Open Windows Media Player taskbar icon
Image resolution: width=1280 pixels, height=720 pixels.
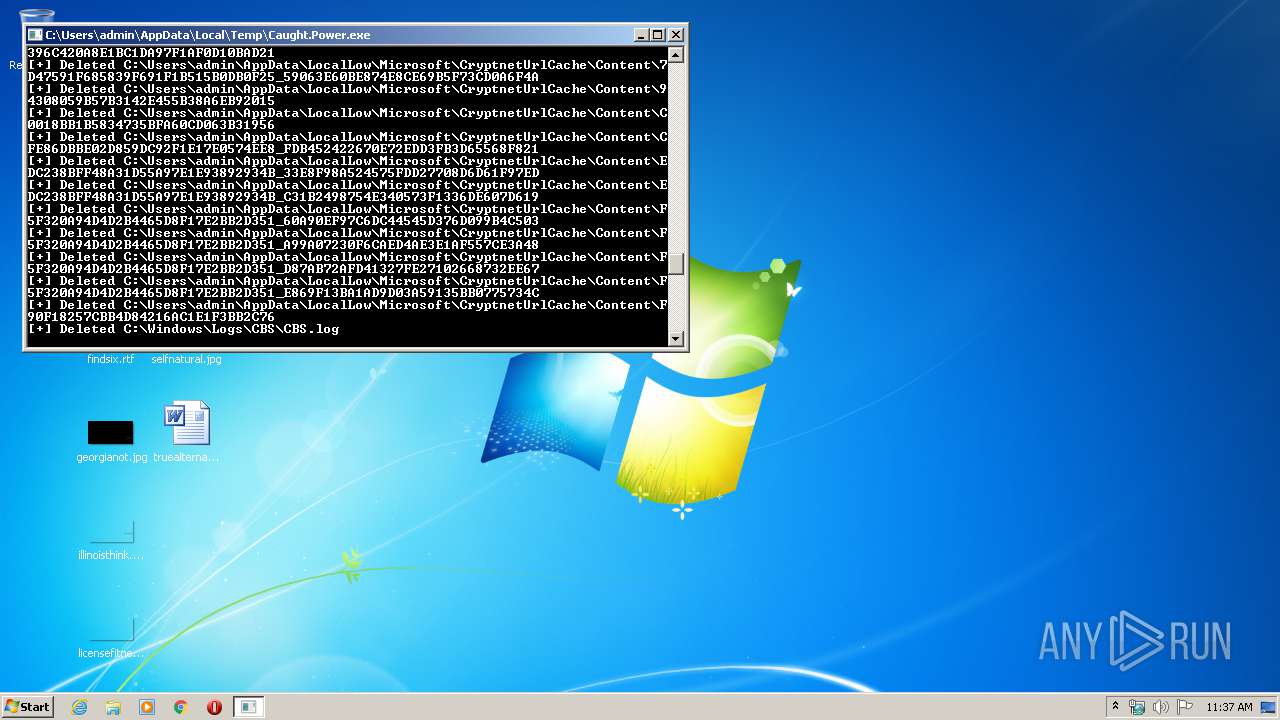pyautogui.click(x=147, y=707)
